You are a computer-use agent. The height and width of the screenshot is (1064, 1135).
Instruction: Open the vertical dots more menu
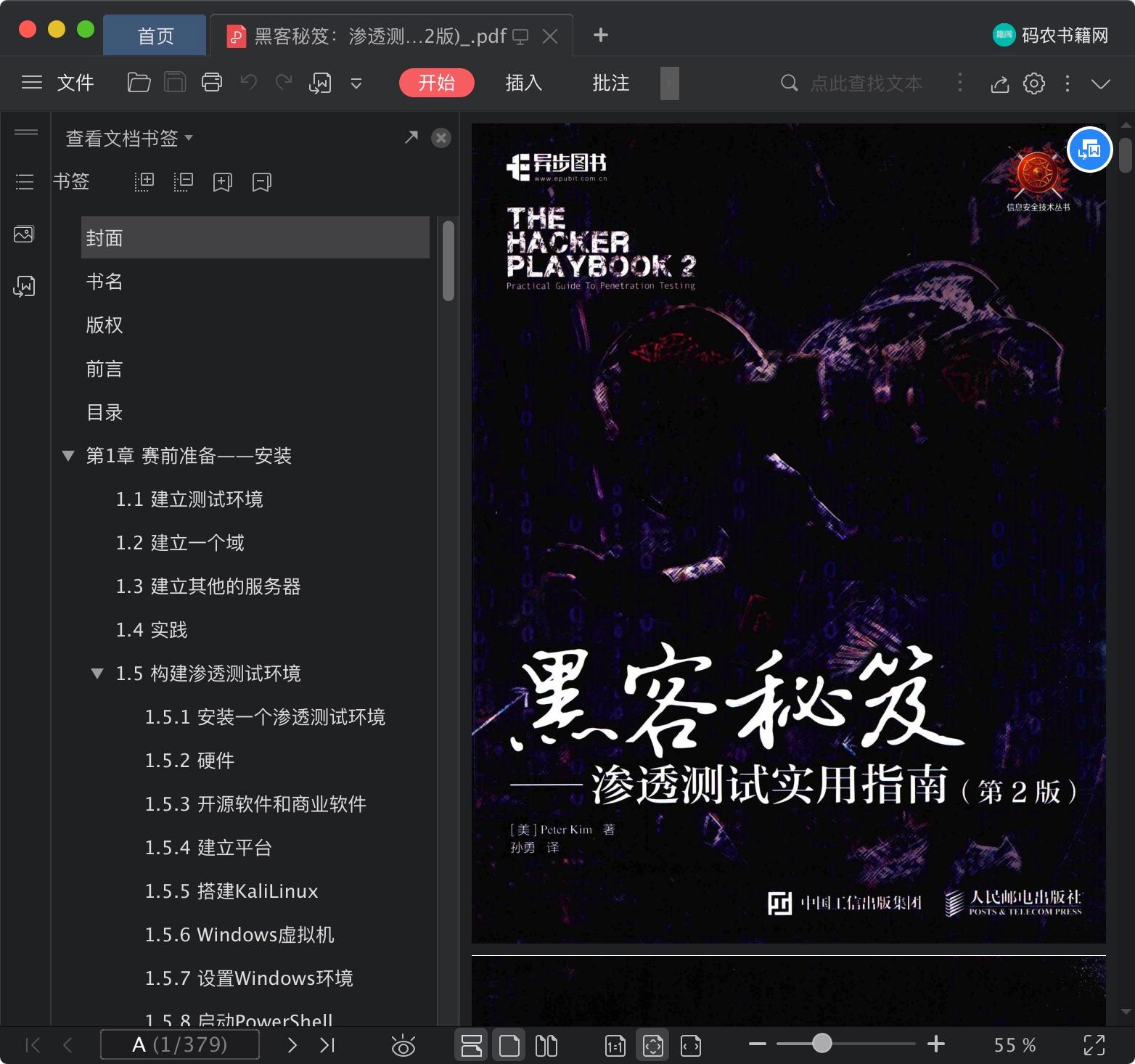click(x=1068, y=83)
